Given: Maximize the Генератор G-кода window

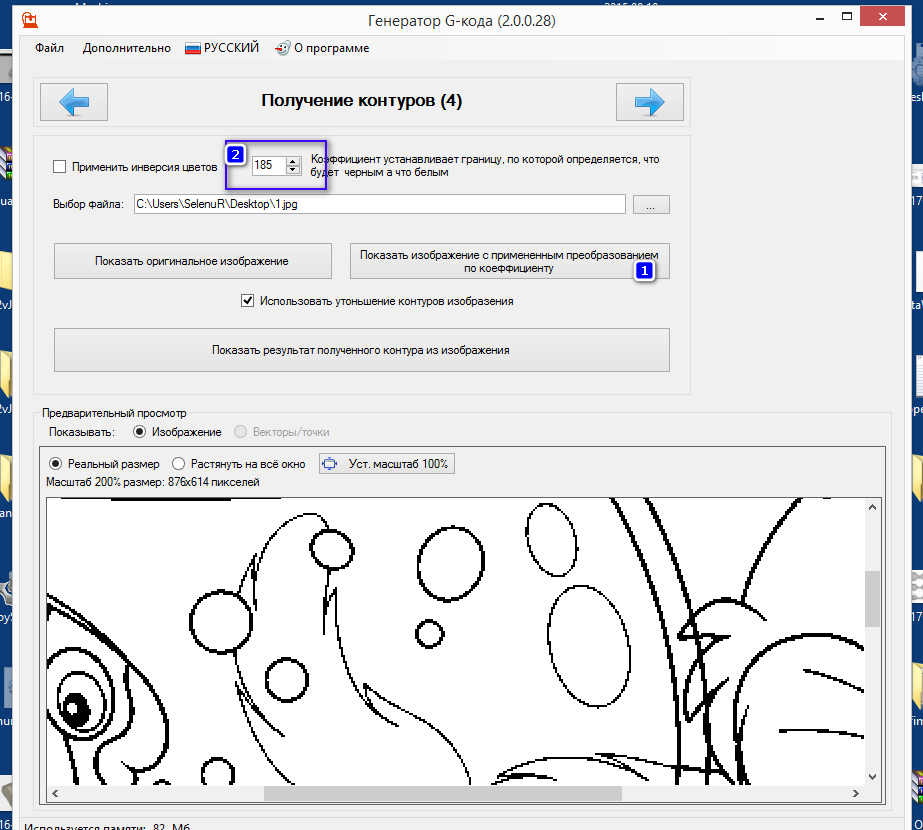Looking at the screenshot, I should coord(846,18).
